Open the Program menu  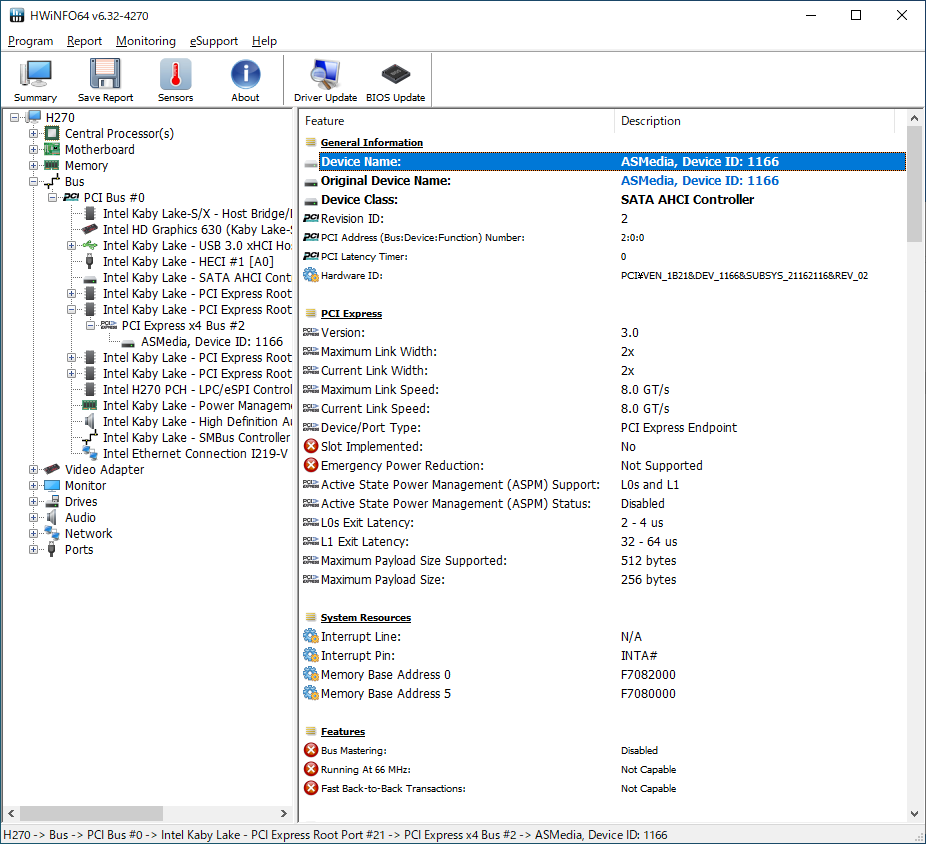[31, 41]
